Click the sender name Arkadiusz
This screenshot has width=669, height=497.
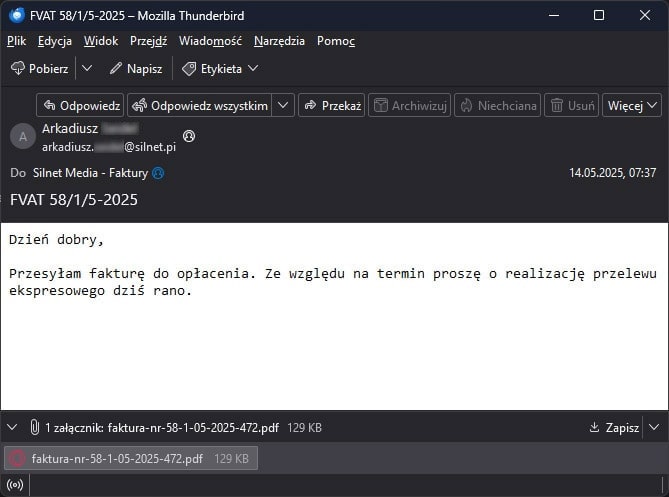pos(90,128)
